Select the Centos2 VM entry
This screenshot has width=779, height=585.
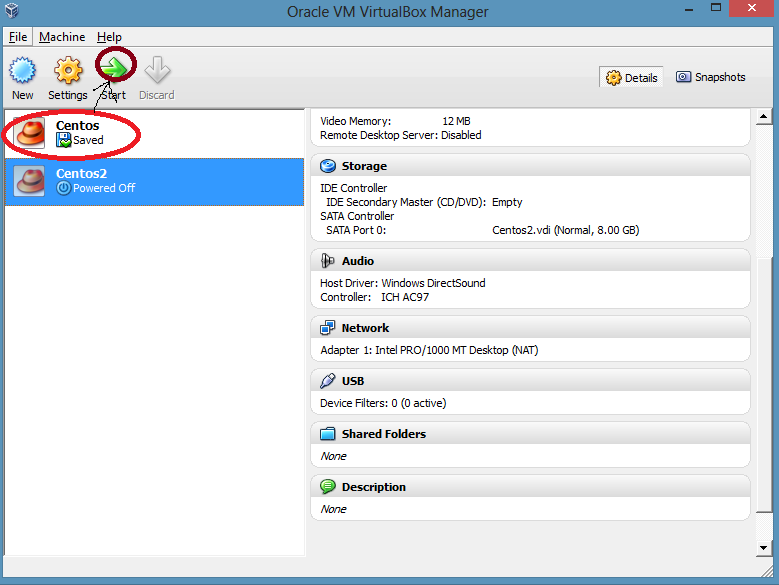tap(155, 182)
